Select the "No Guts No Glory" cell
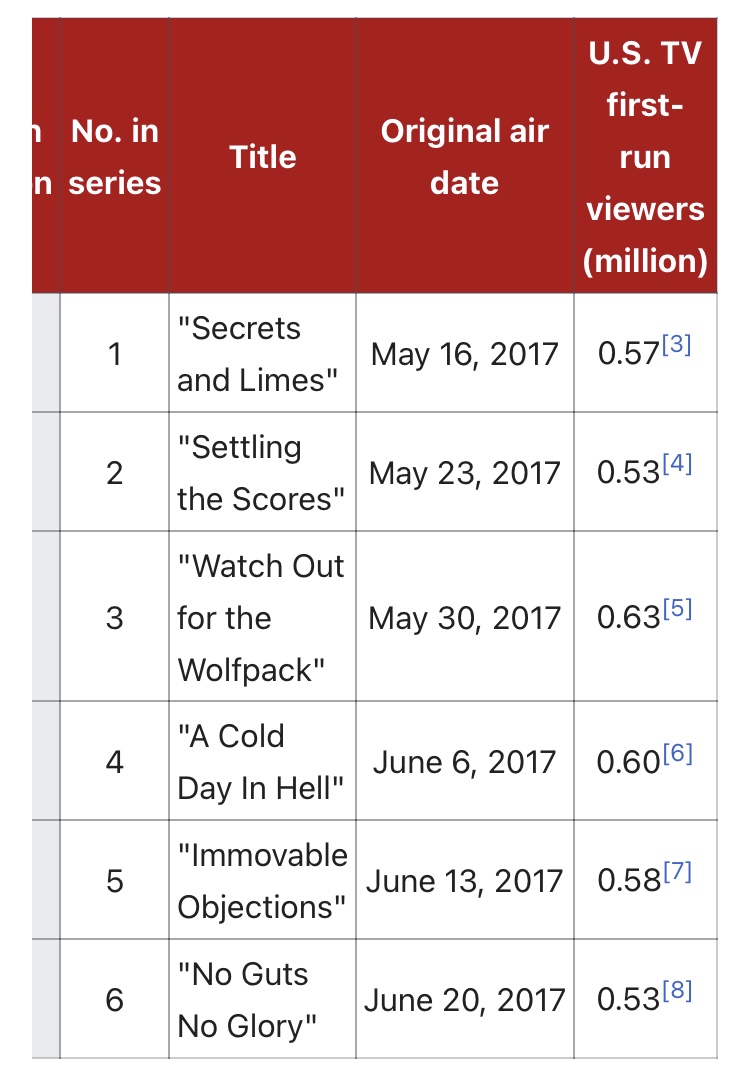Image resolution: width=750 pixels, height=1085 pixels. click(x=263, y=999)
